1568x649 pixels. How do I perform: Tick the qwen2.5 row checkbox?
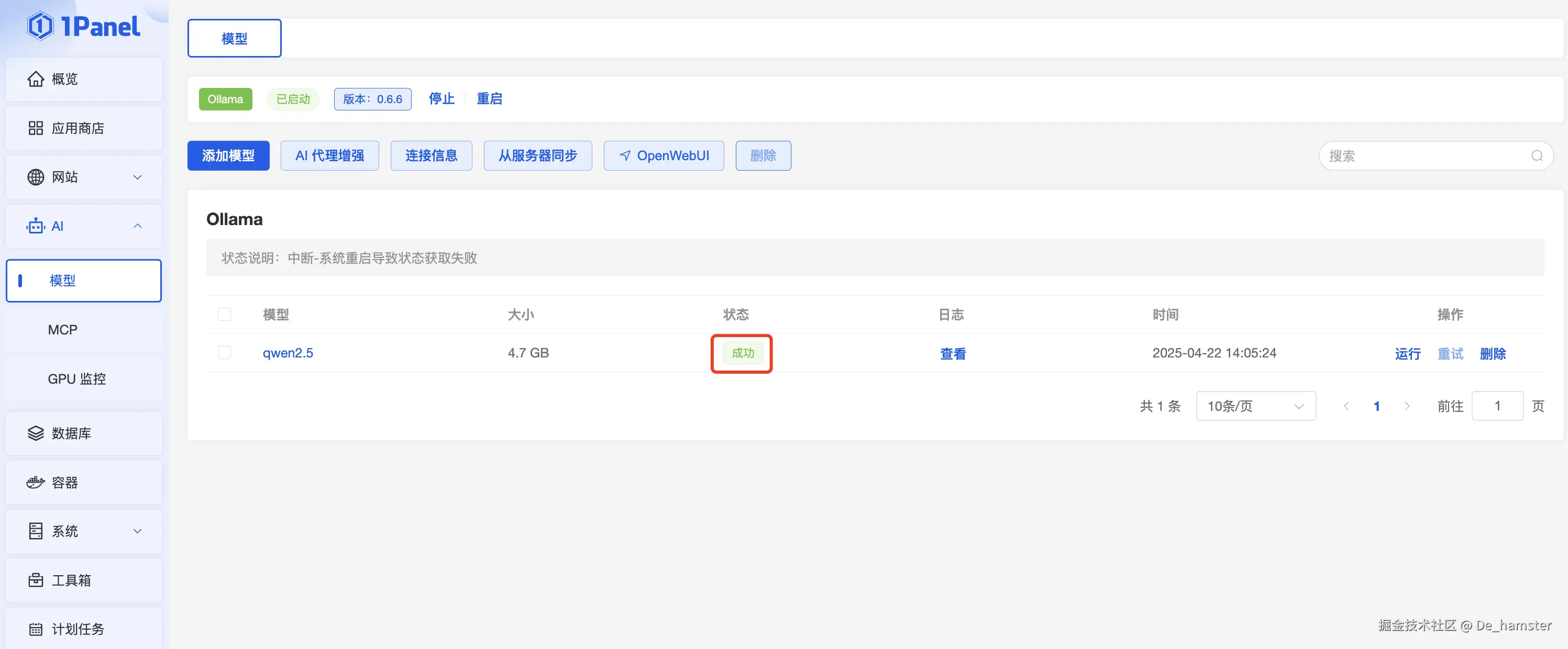pyautogui.click(x=224, y=353)
